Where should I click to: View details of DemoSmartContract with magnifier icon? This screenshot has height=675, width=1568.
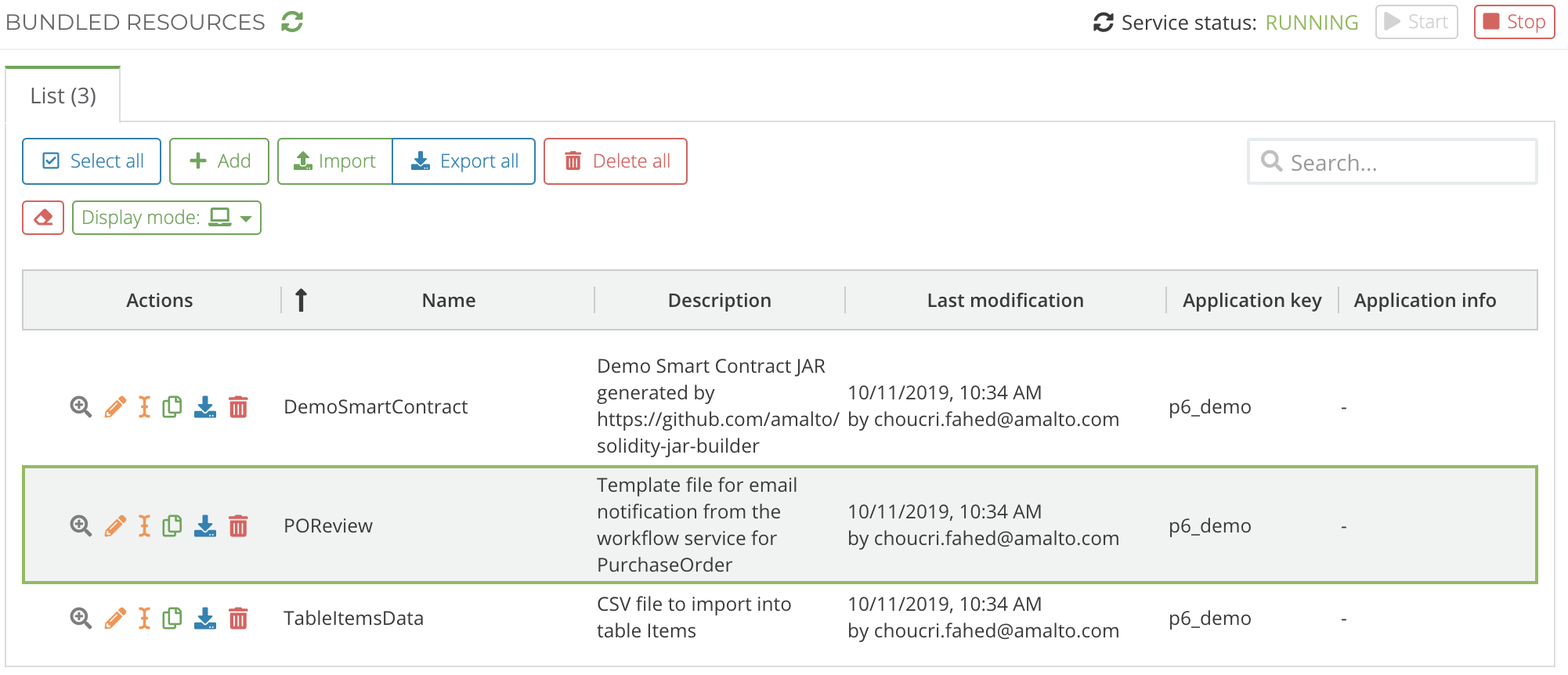coord(81,407)
